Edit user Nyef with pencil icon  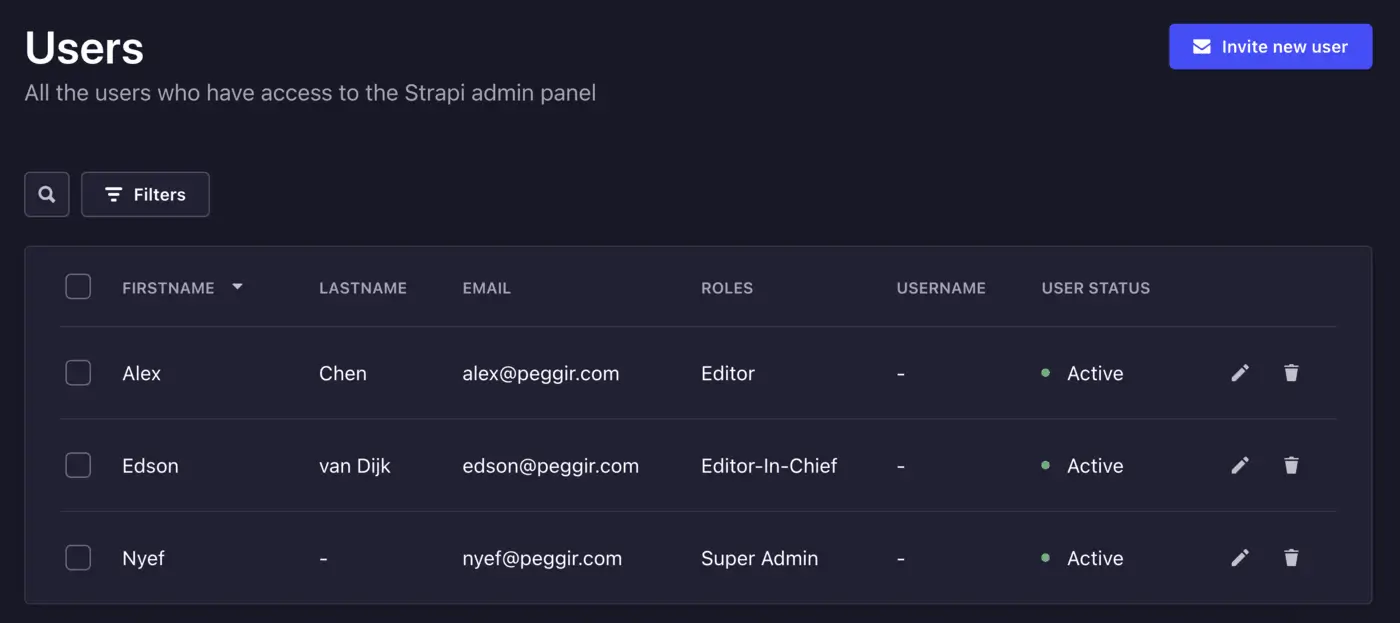point(1240,558)
